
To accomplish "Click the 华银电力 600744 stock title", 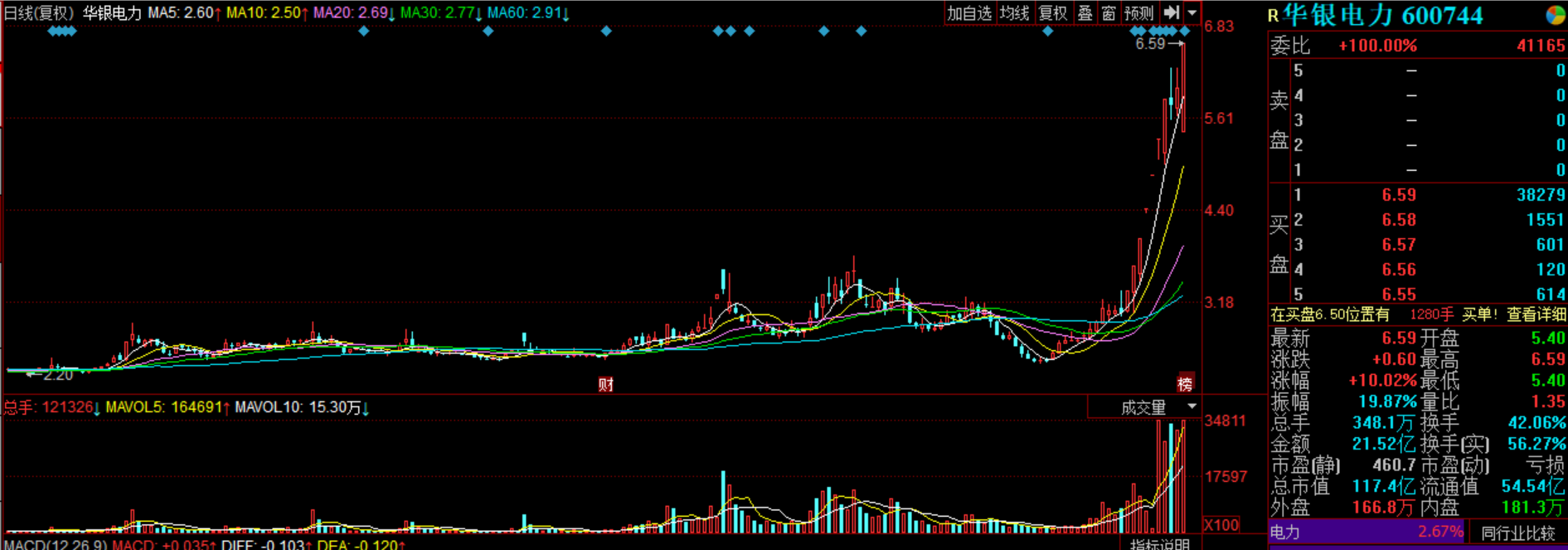I will (1382, 15).
